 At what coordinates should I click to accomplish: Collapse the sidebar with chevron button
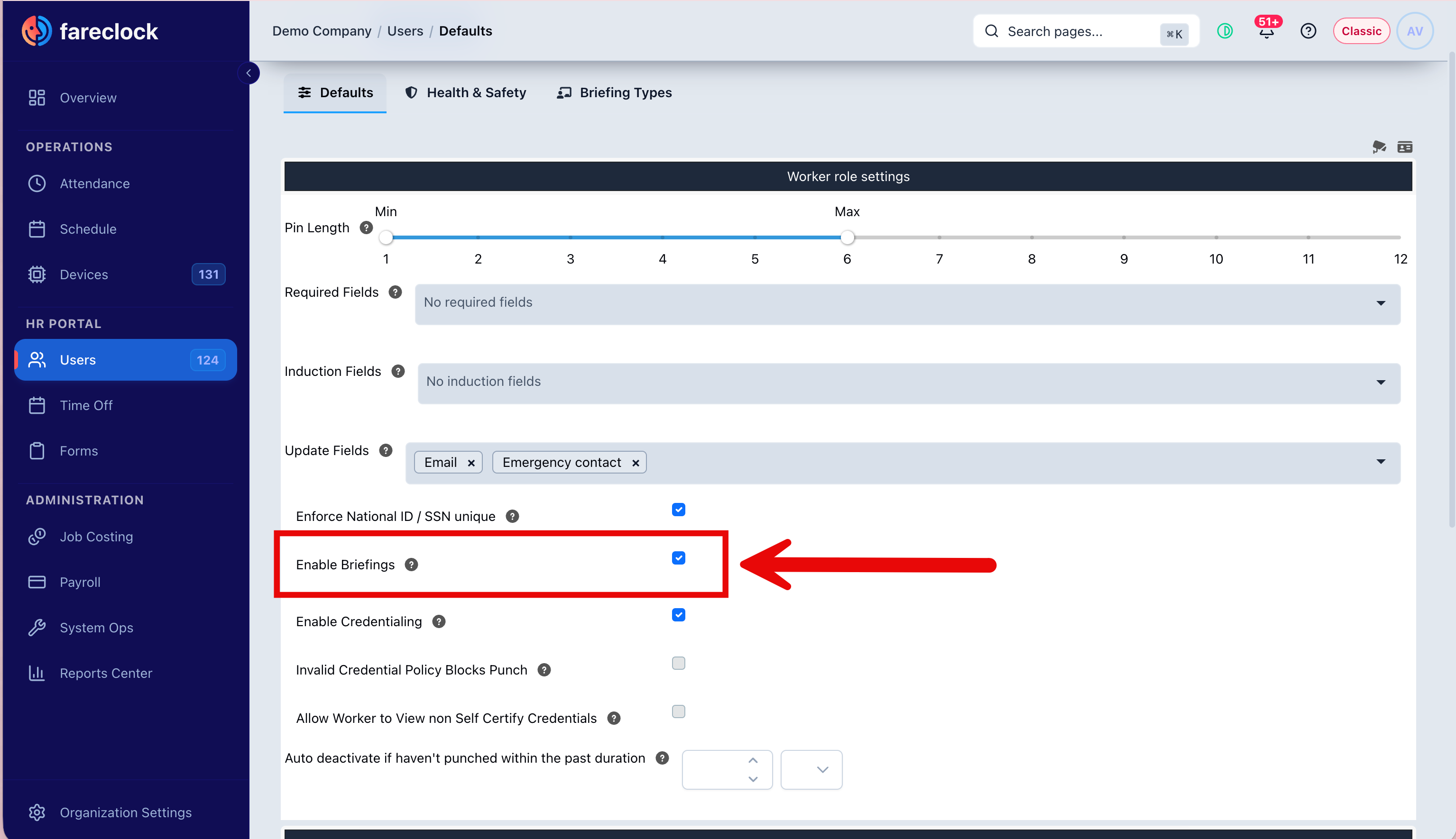pyautogui.click(x=249, y=73)
